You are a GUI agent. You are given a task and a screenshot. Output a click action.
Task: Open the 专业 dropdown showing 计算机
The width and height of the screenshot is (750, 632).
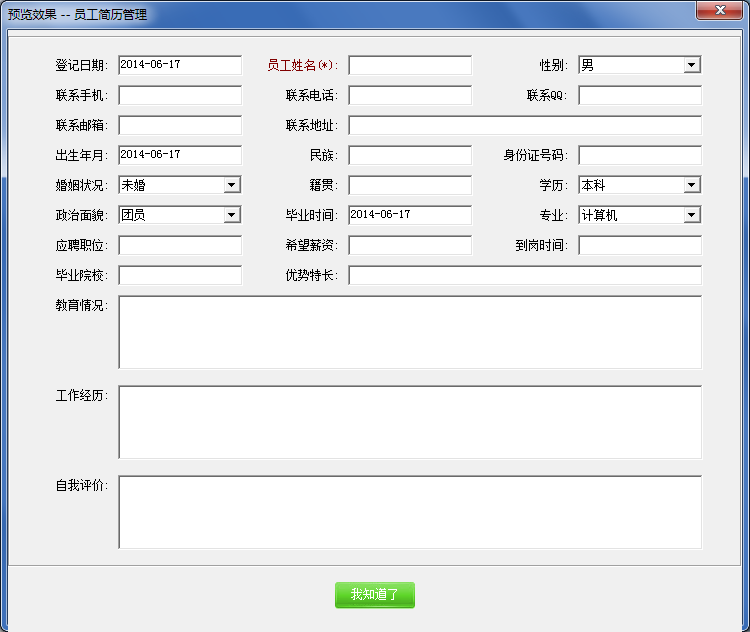click(640, 215)
